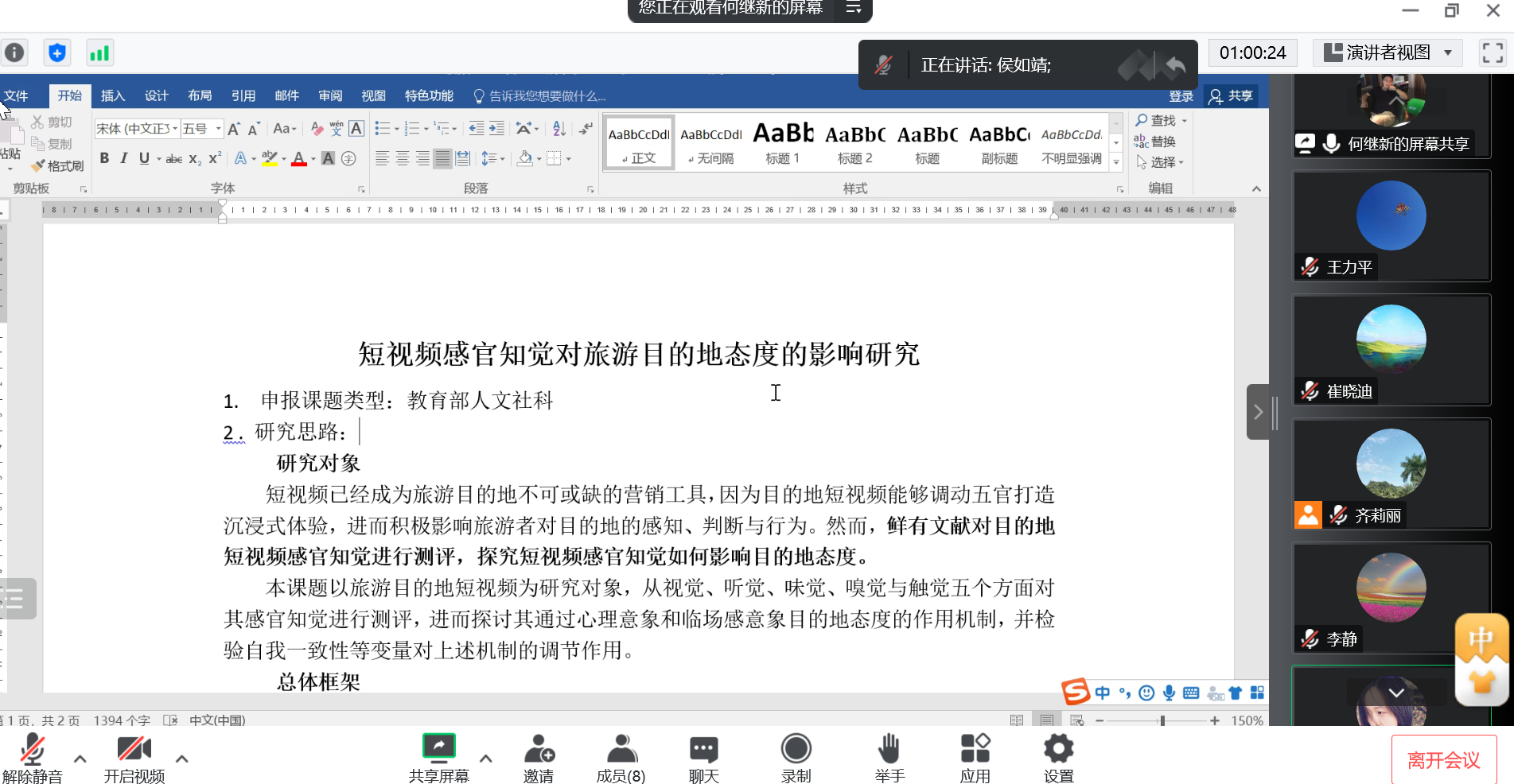The height and width of the screenshot is (784, 1514).
Task: Collapse the participant video panel
Action: pos(1258,412)
